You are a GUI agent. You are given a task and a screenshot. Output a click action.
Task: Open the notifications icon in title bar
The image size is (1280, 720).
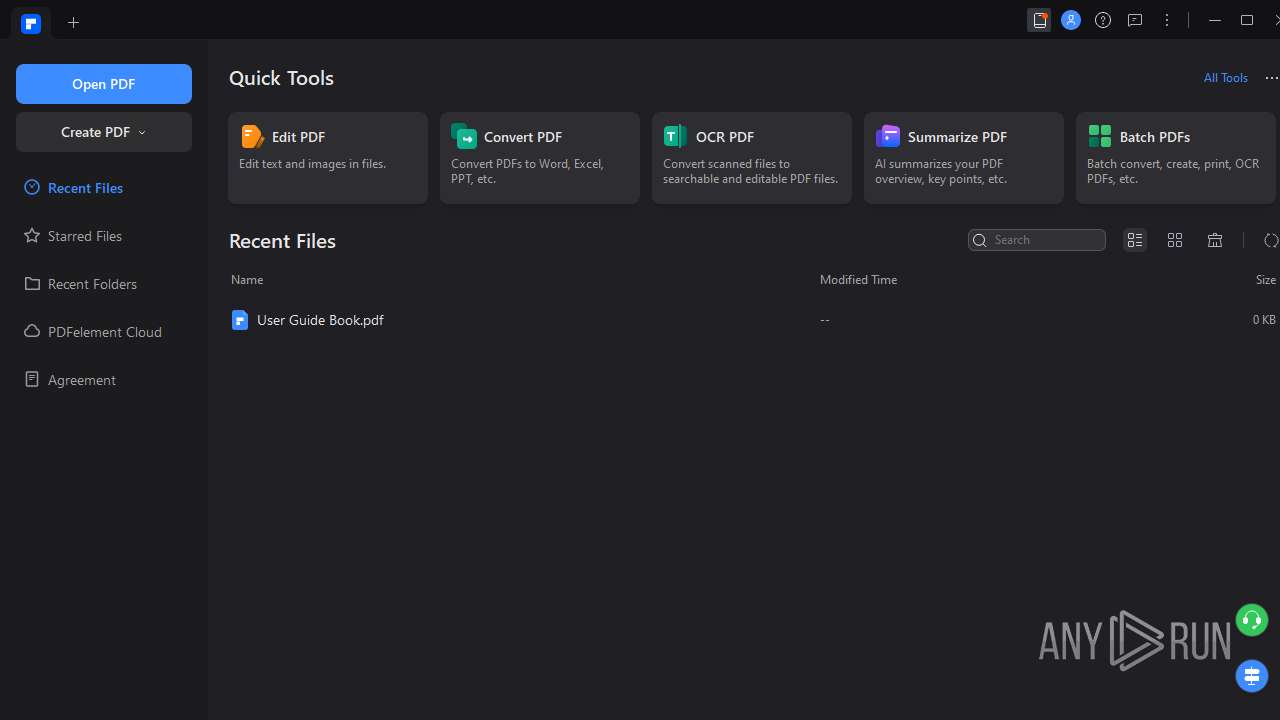(1040, 20)
